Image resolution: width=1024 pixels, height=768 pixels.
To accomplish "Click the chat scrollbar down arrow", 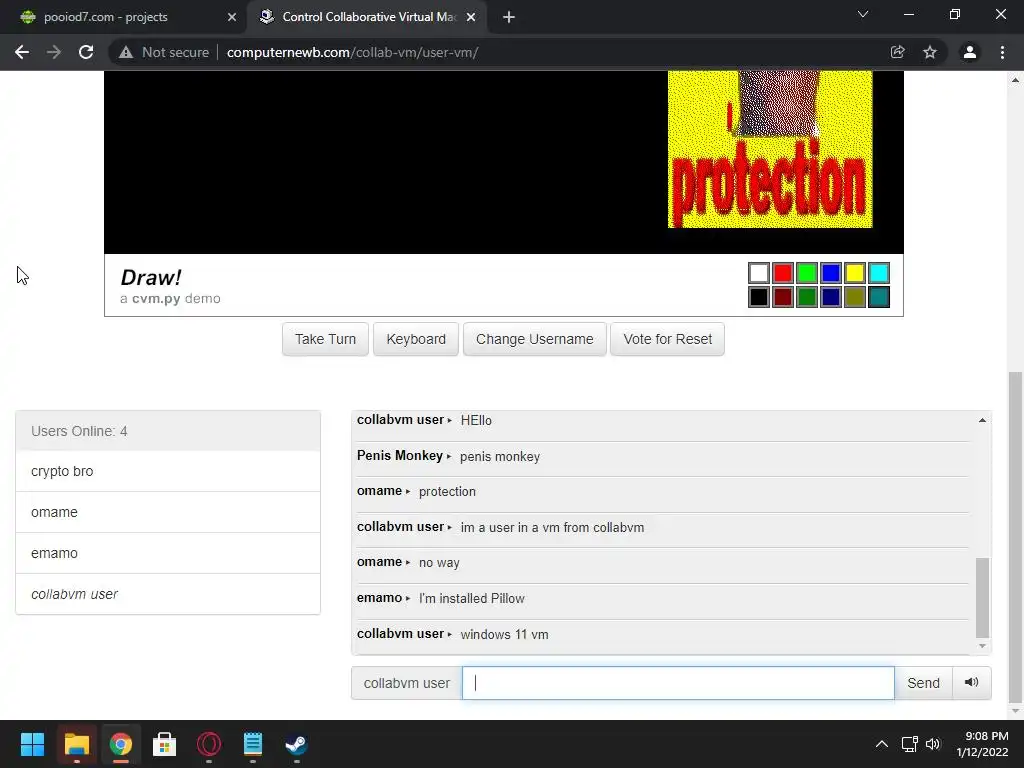I will [982, 646].
